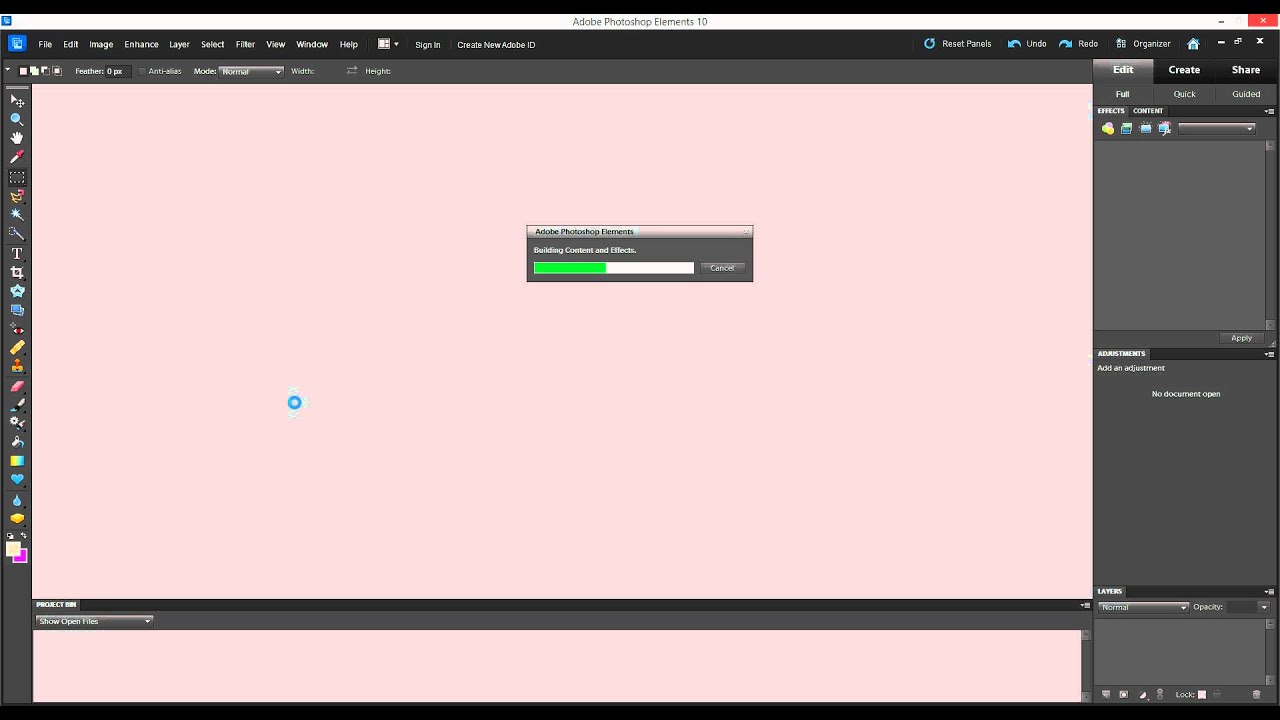Select the Spot Healing Brush tool
1280x720 pixels.
(x=17, y=348)
